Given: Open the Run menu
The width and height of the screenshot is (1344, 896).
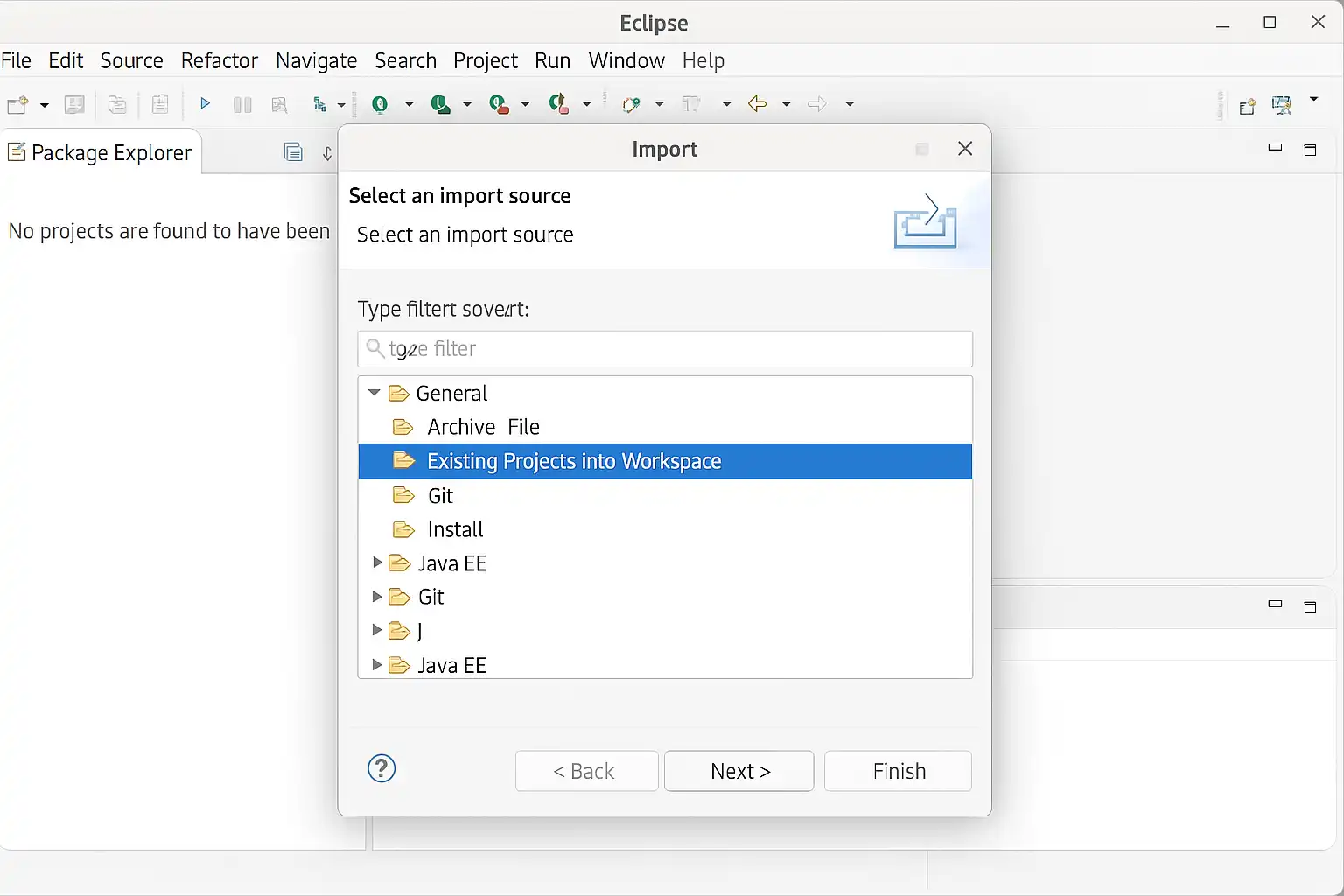Looking at the screenshot, I should click(552, 60).
